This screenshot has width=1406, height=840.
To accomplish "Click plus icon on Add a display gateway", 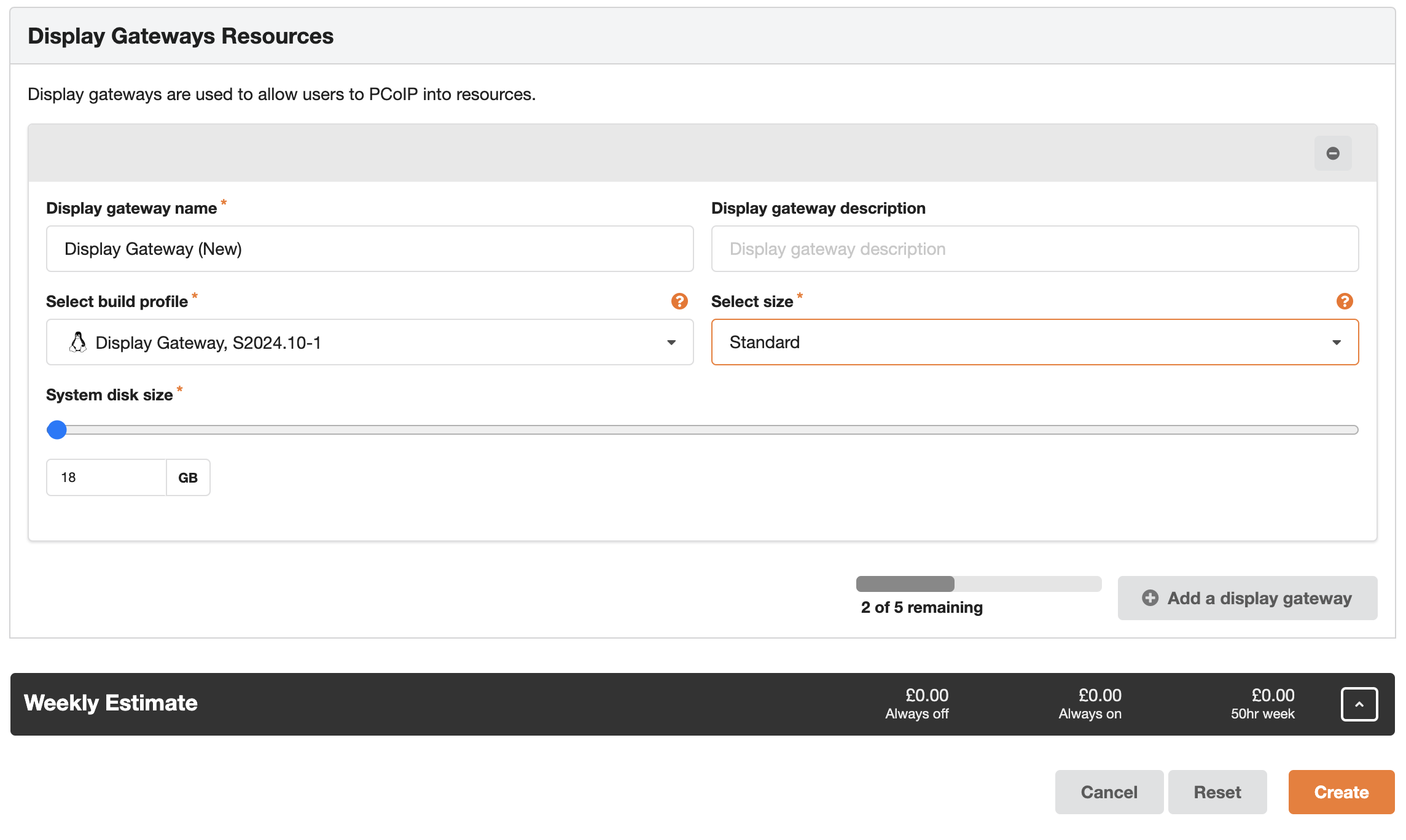I will [1150, 598].
